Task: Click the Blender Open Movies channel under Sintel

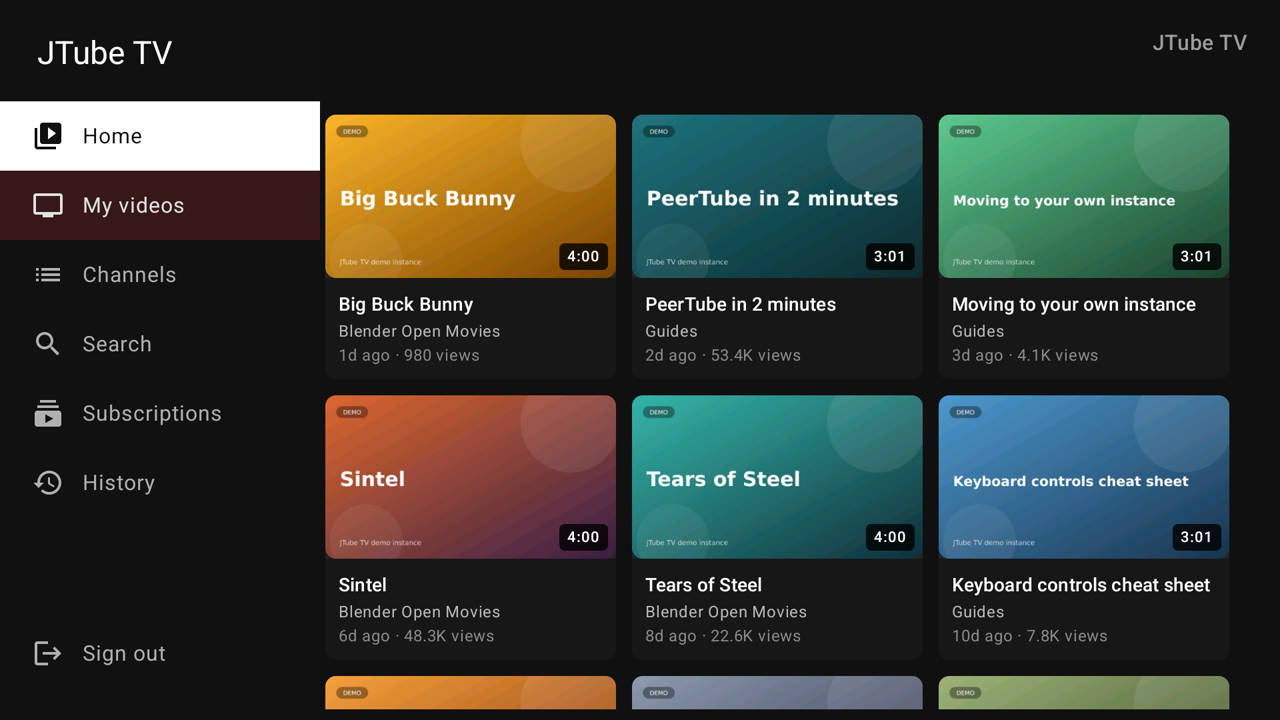Action: [419, 612]
